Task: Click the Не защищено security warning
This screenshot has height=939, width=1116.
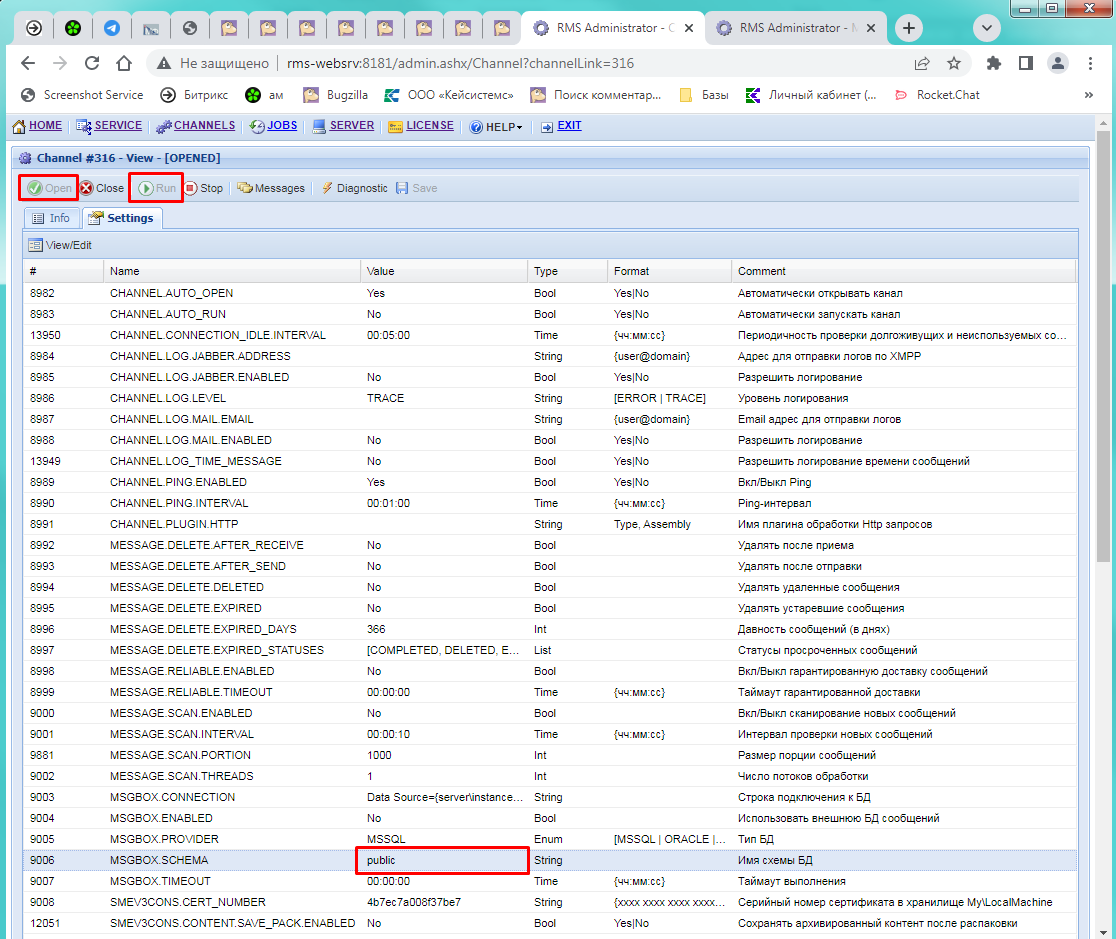Action: point(214,63)
